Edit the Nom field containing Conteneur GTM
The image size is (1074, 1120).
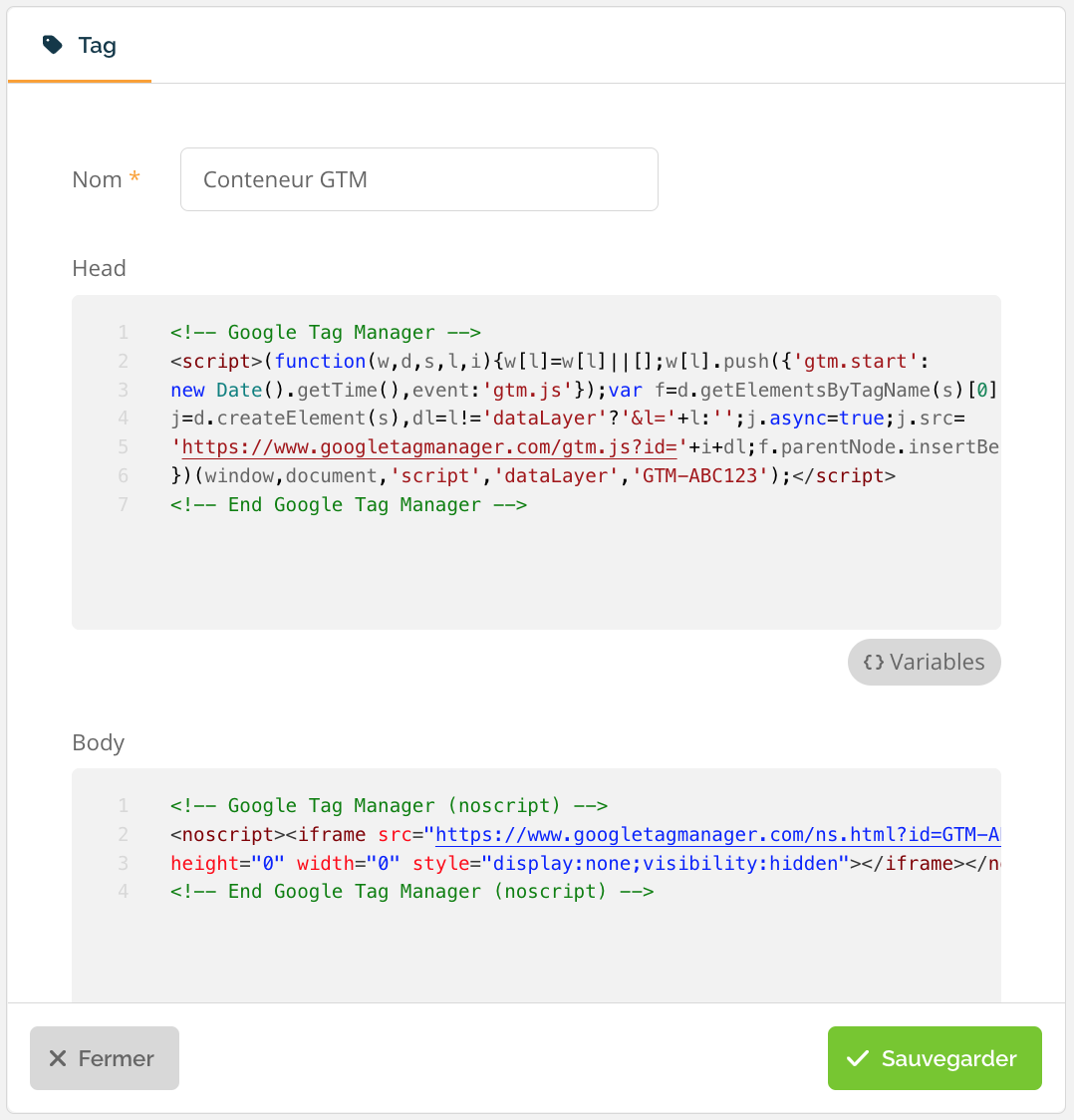[419, 179]
